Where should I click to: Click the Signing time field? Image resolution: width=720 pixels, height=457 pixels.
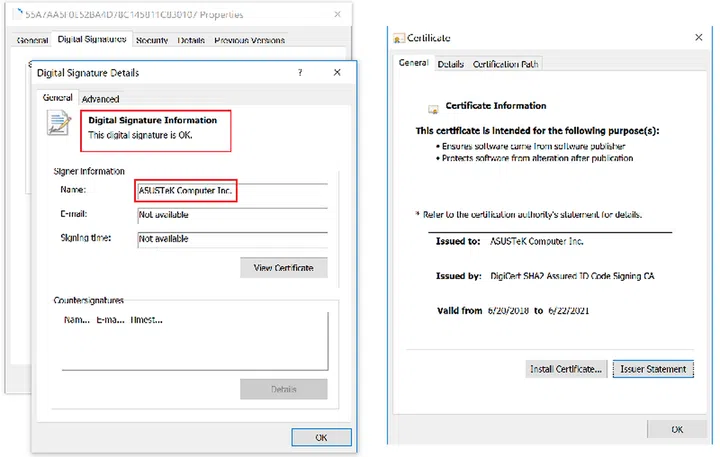[231, 239]
